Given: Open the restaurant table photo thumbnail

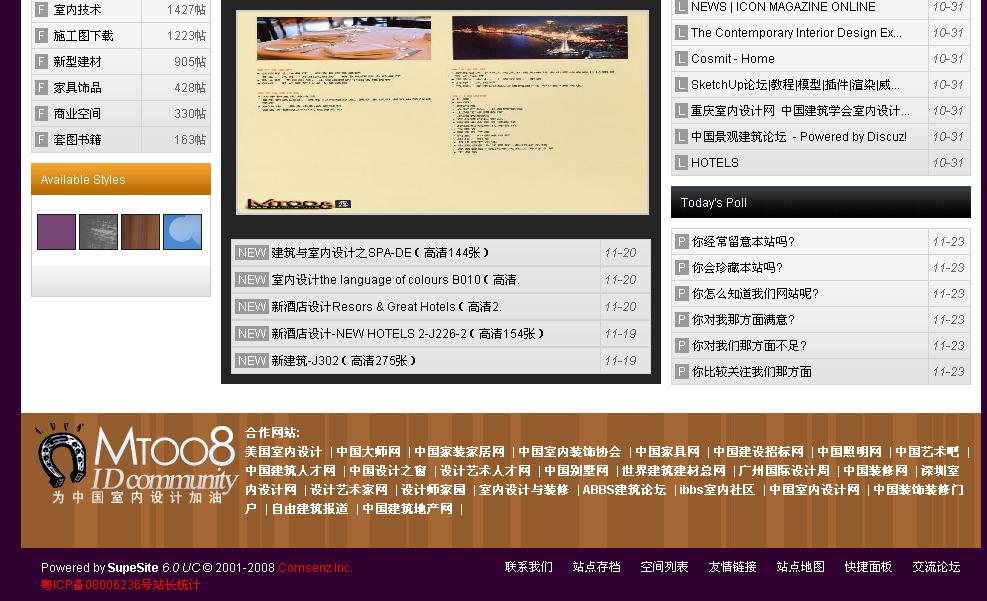Looking at the screenshot, I should pyautogui.click(x=344, y=38).
